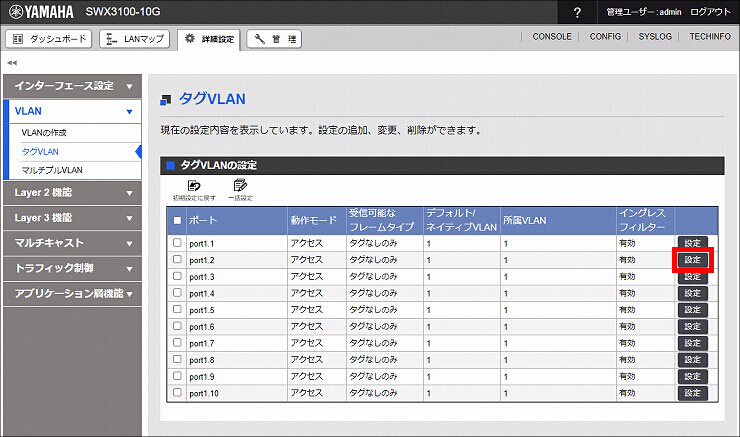Click 設定 button for port1.4
This screenshot has height=437, width=740.
pos(692,293)
